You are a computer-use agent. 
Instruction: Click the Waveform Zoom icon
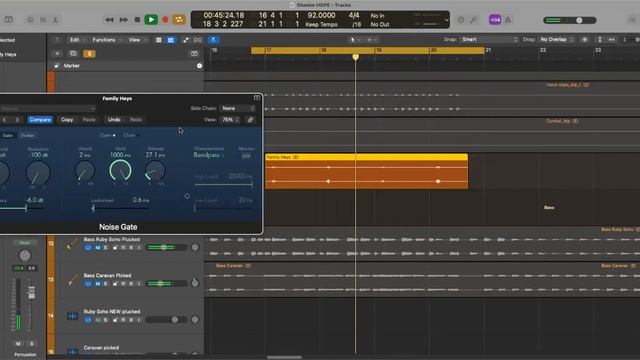point(585,40)
